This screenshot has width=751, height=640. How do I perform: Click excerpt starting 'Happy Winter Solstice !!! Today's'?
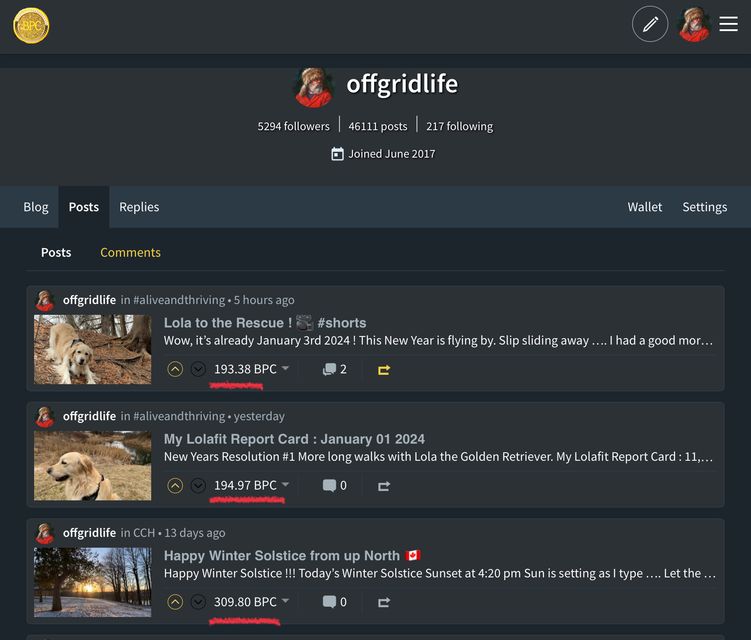click(x=440, y=573)
